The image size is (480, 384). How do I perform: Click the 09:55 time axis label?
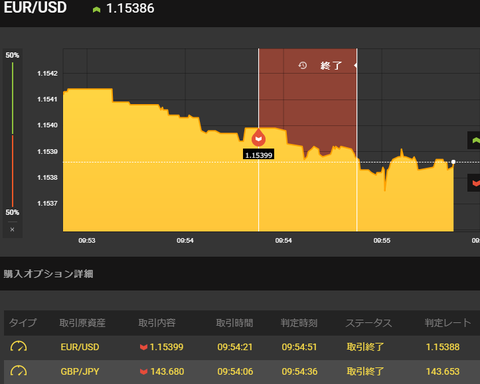[x=382, y=240]
